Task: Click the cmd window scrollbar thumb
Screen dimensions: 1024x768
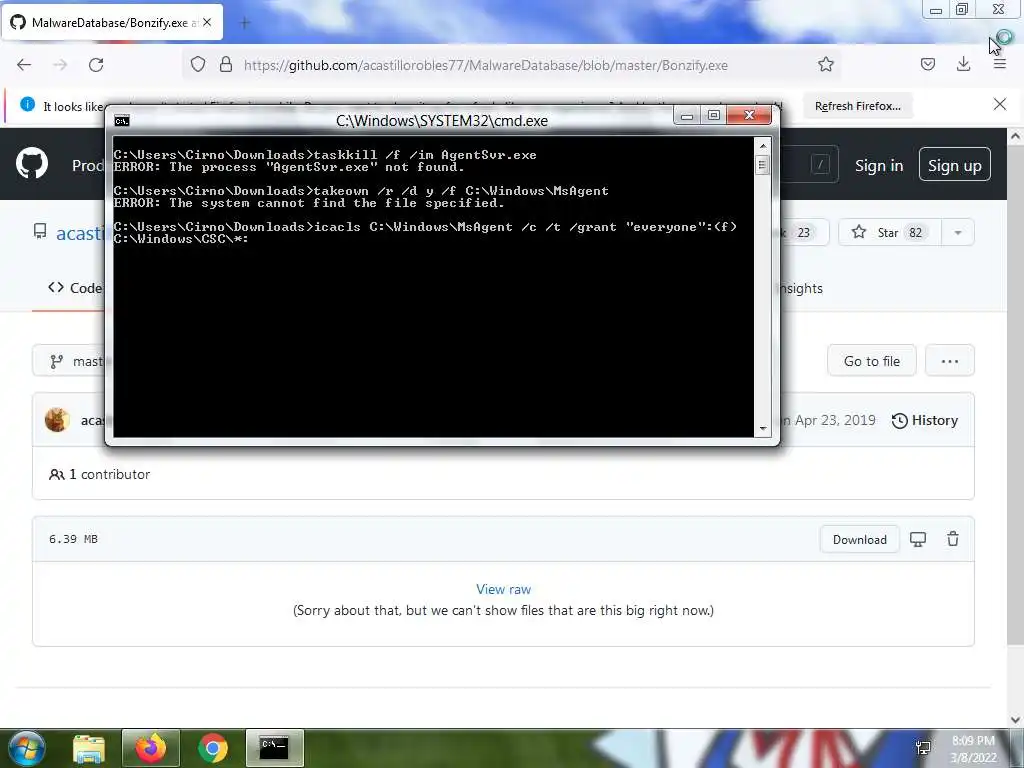Action: [x=762, y=165]
